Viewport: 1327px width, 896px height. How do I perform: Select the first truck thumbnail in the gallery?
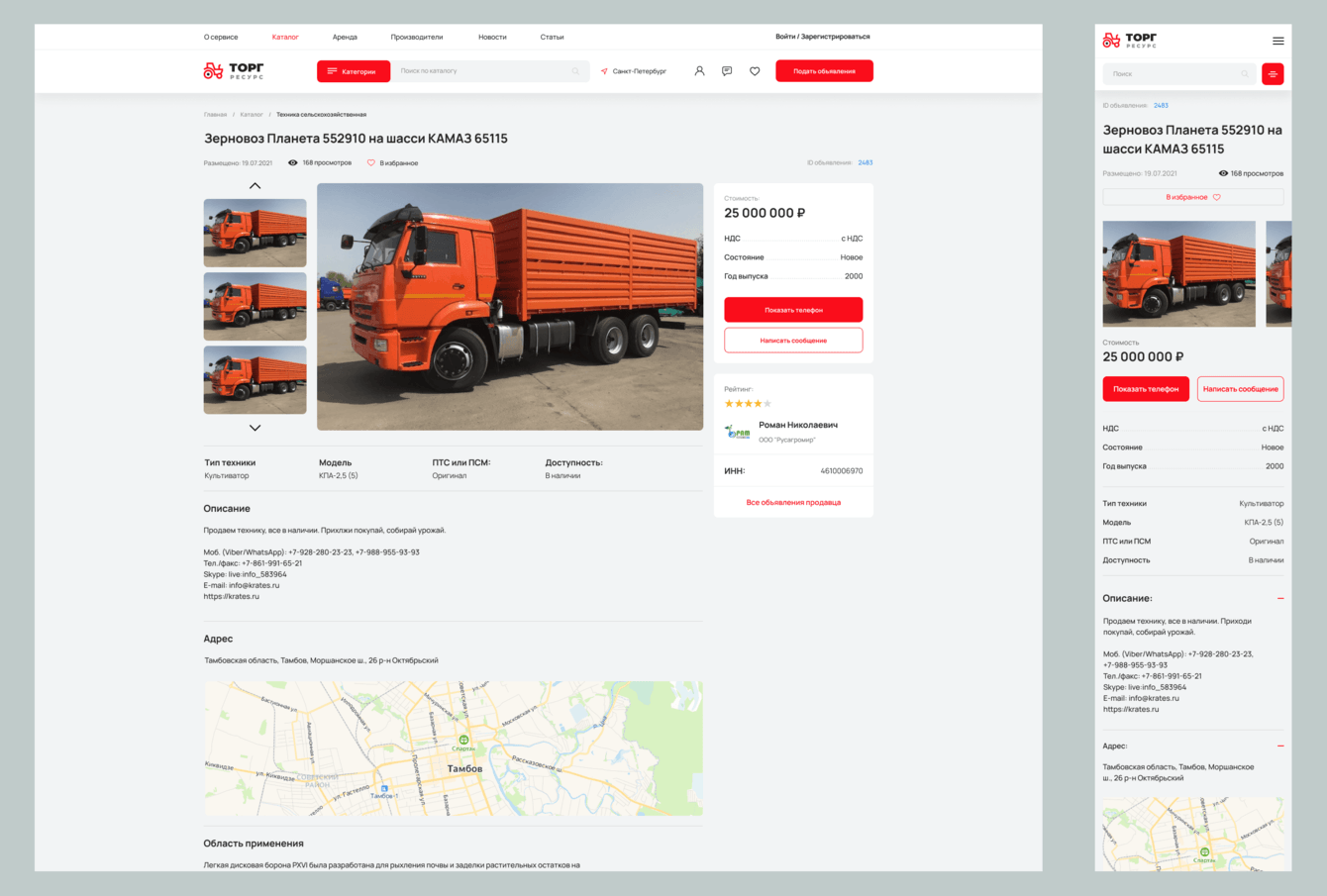[x=255, y=233]
